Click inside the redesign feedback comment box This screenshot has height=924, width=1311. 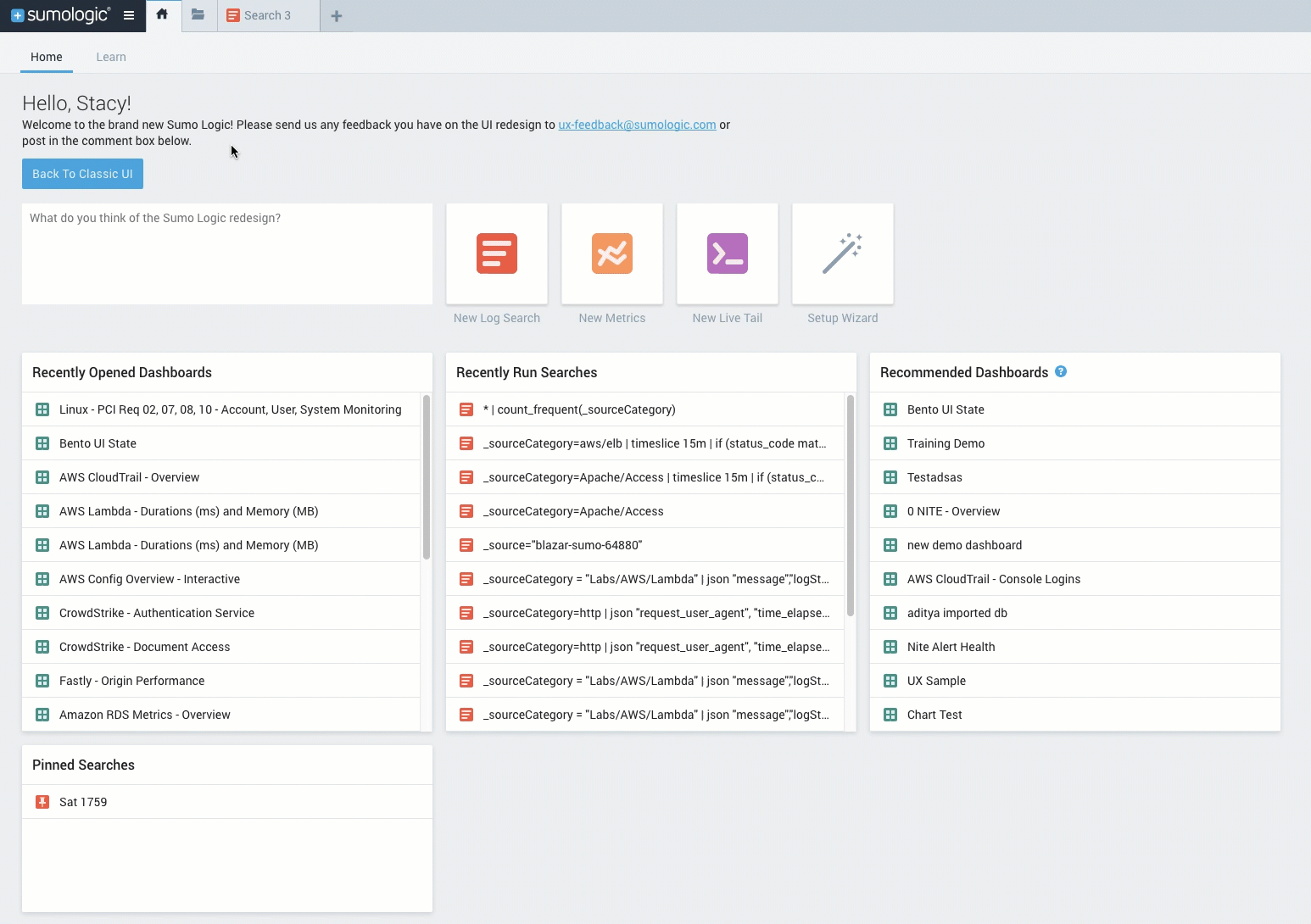(x=227, y=254)
